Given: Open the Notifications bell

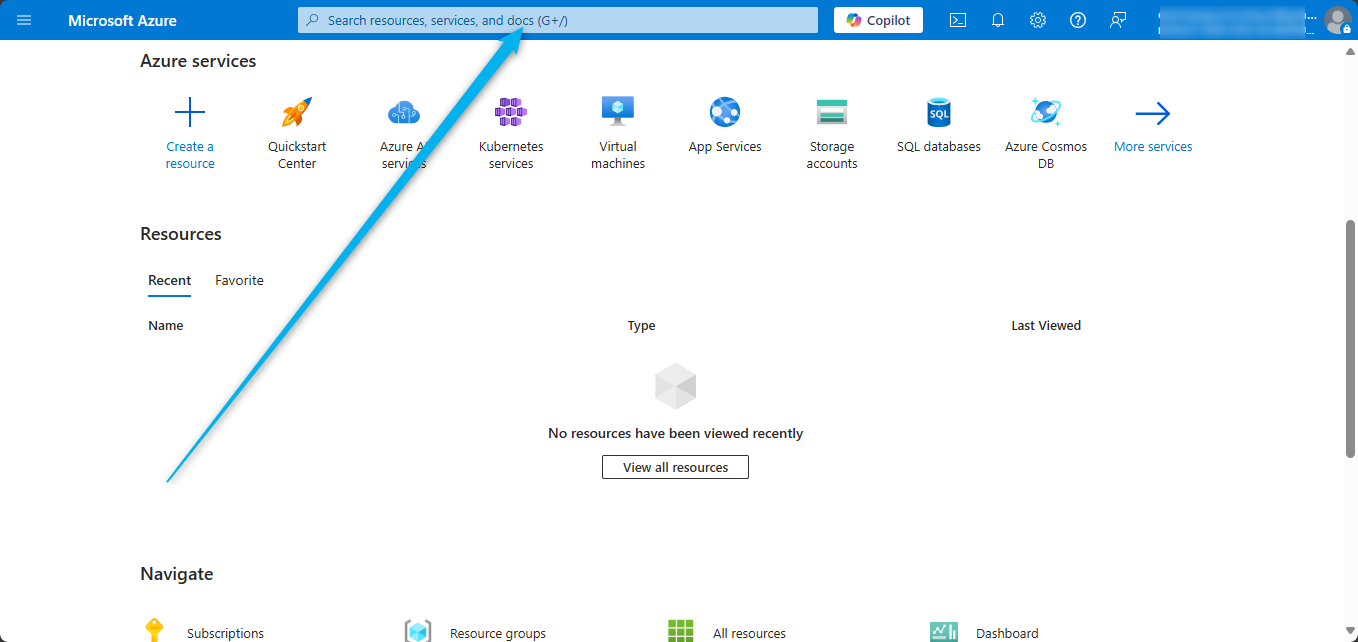Looking at the screenshot, I should click(x=998, y=20).
